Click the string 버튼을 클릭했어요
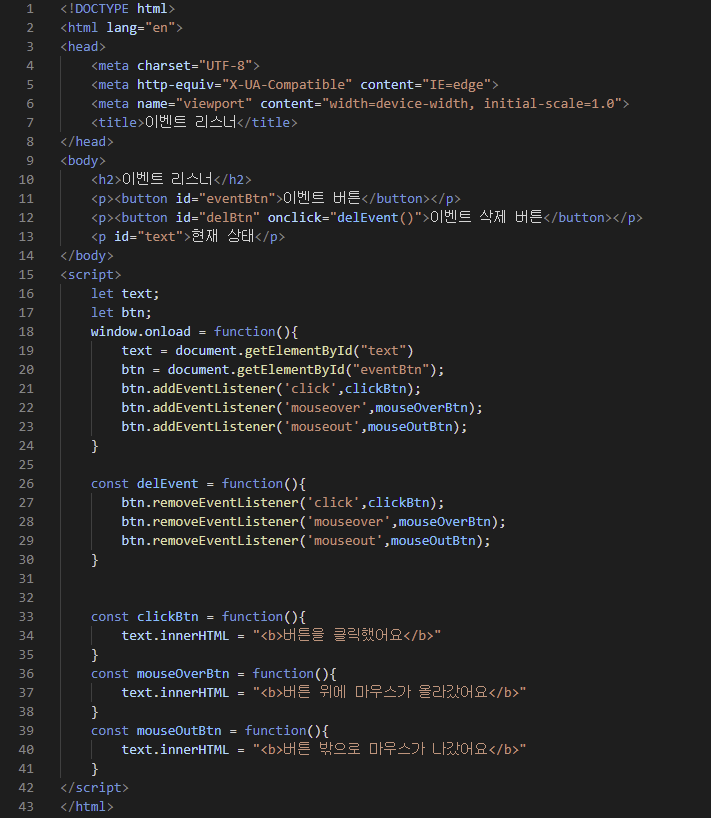The height and width of the screenshot is (818, 711). (x=347, y=636)
